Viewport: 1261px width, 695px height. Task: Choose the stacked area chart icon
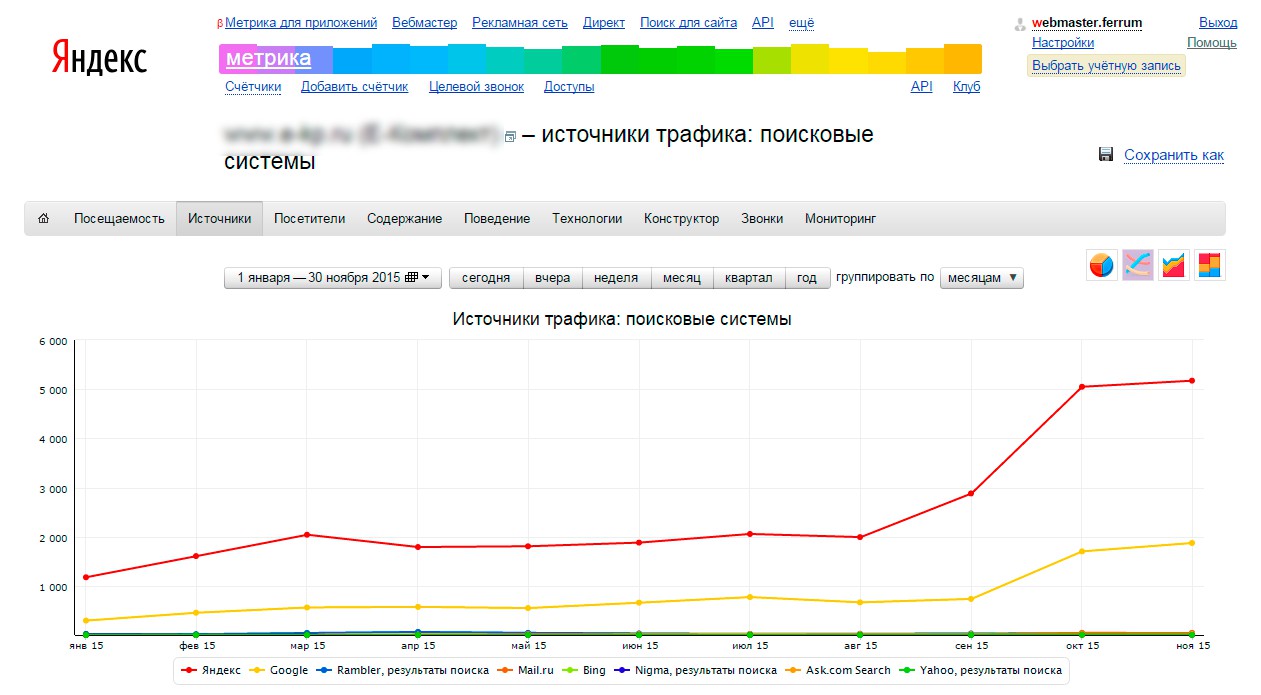point(1174,265)
